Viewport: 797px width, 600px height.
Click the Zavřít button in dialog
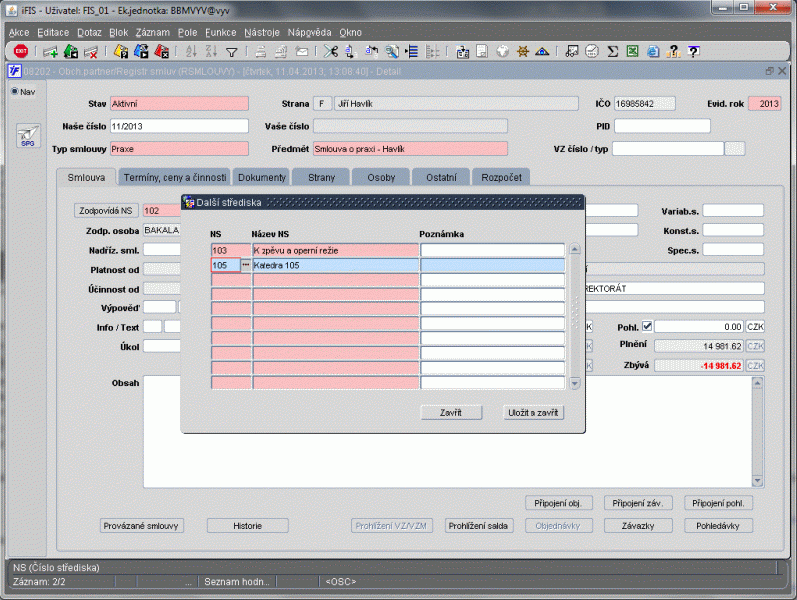450,412
